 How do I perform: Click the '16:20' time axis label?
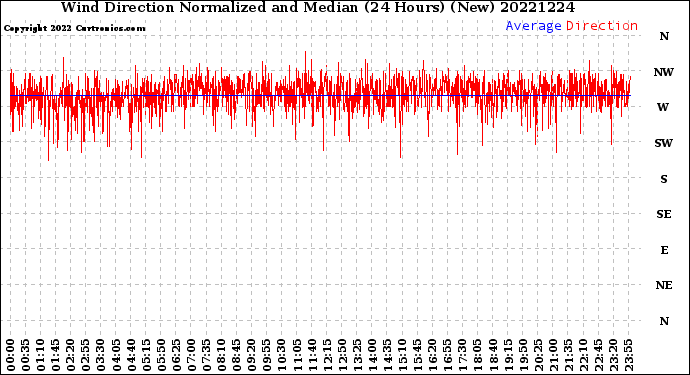pos(432,356)
